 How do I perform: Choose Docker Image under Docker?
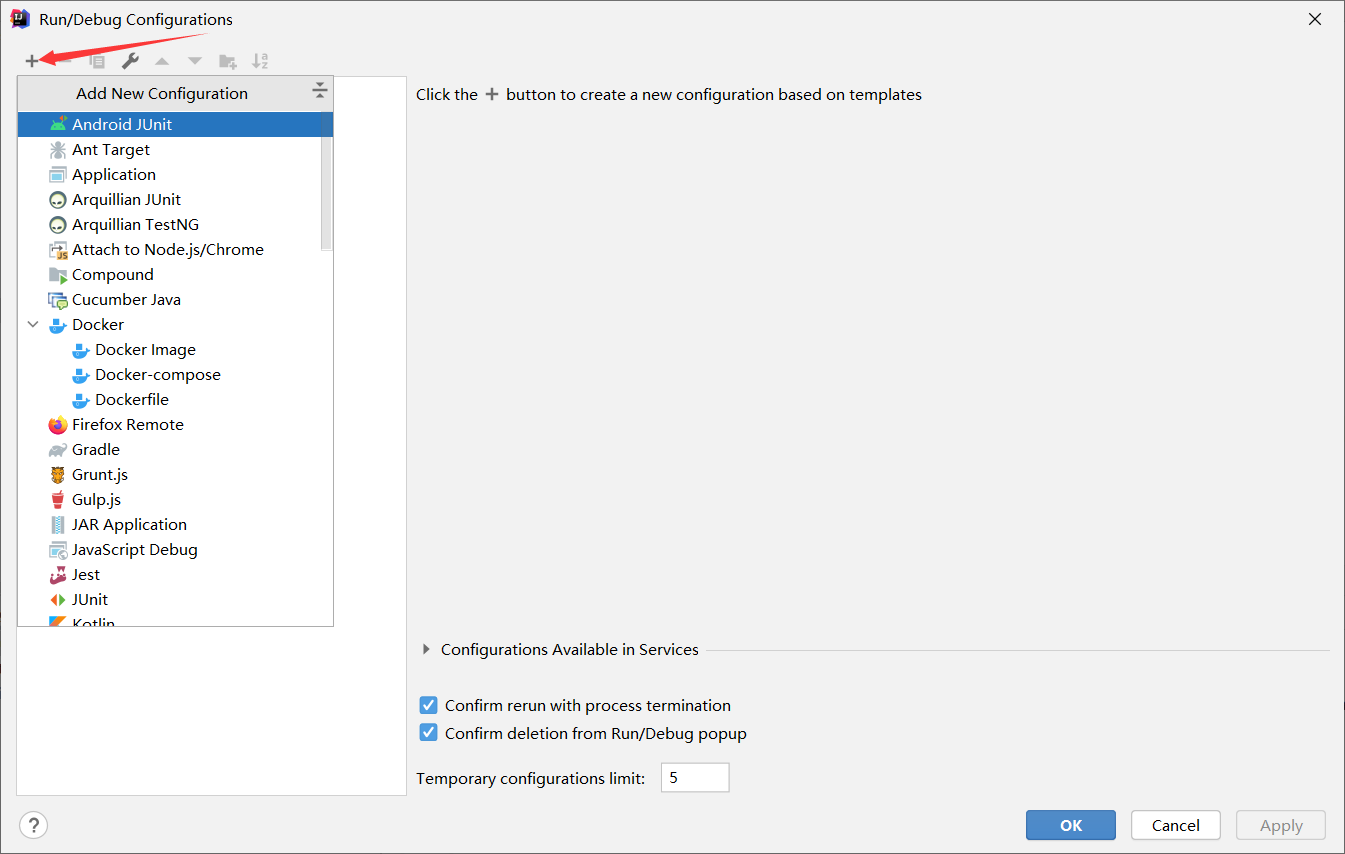175,349
